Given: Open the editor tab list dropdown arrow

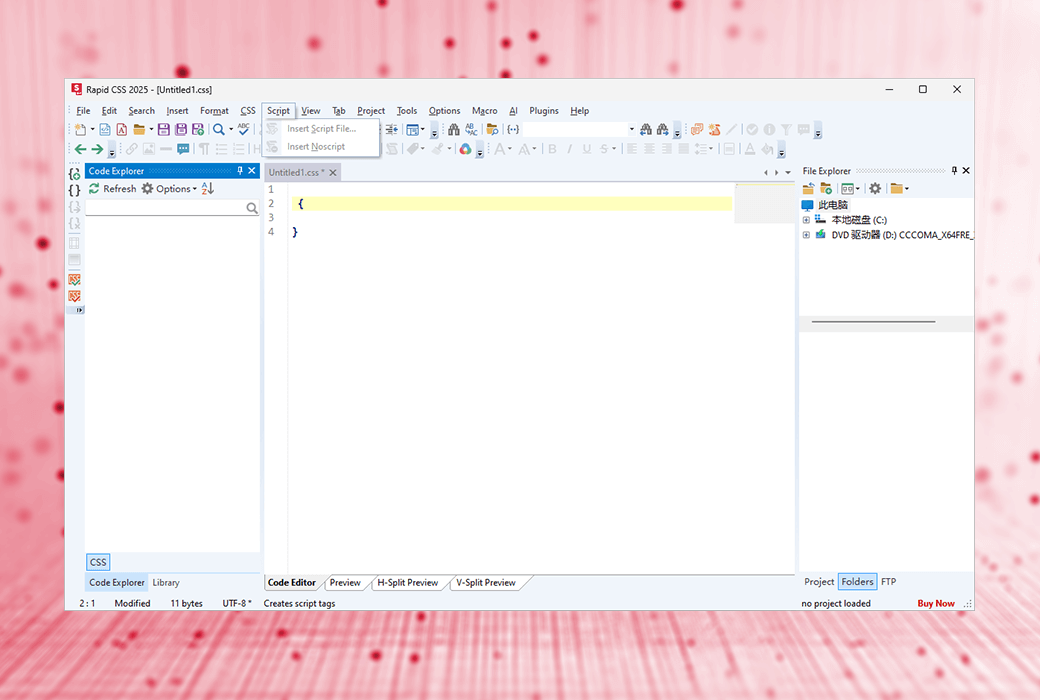Looking at the screenshot, I should coord(788,173).
